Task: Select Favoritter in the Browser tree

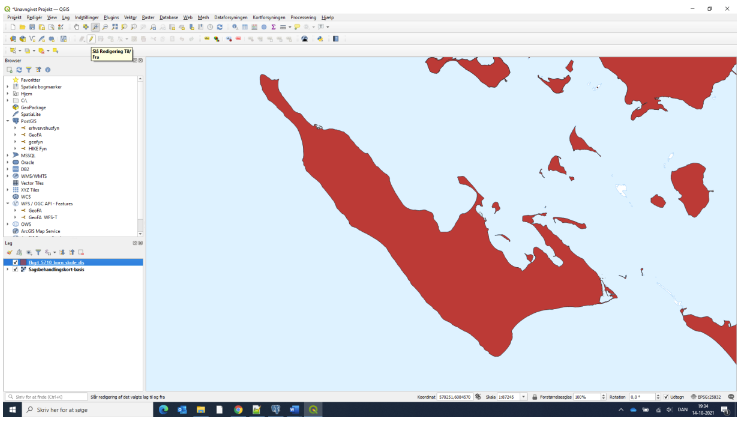Action: click(31, 80)
